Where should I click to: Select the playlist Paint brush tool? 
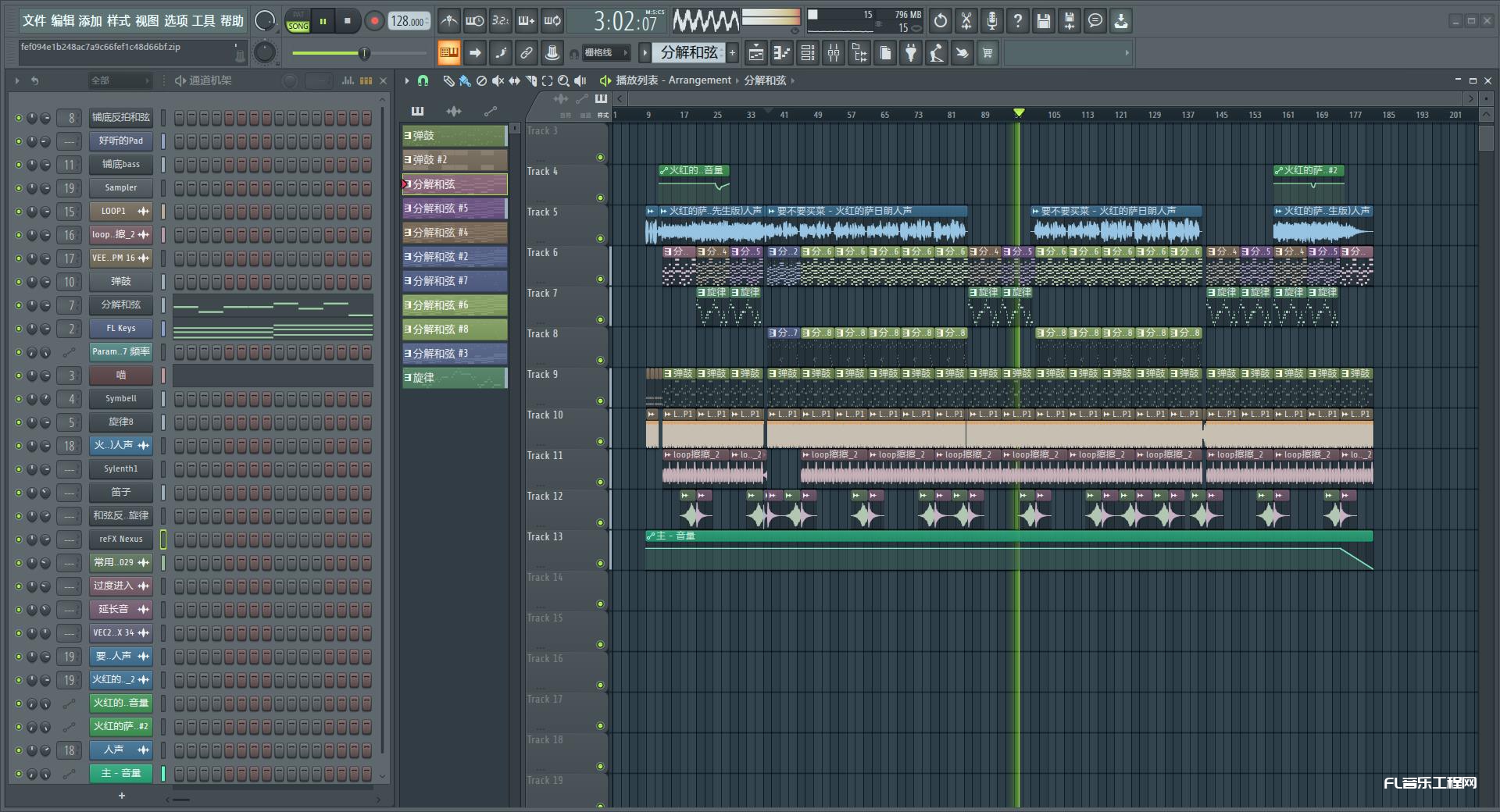click(465, 80)
